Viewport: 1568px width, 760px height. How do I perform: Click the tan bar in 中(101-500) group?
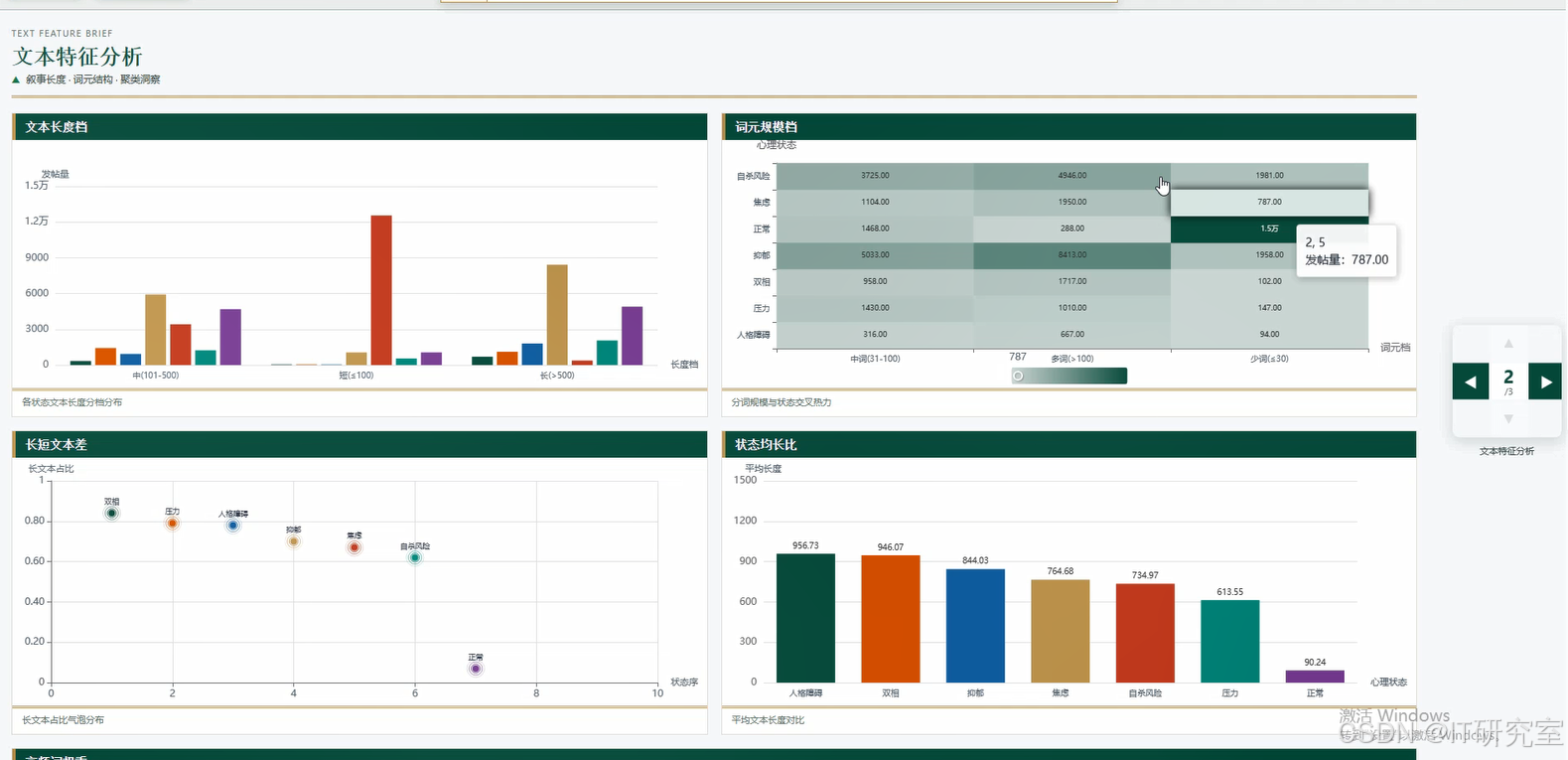click(156, 330)
